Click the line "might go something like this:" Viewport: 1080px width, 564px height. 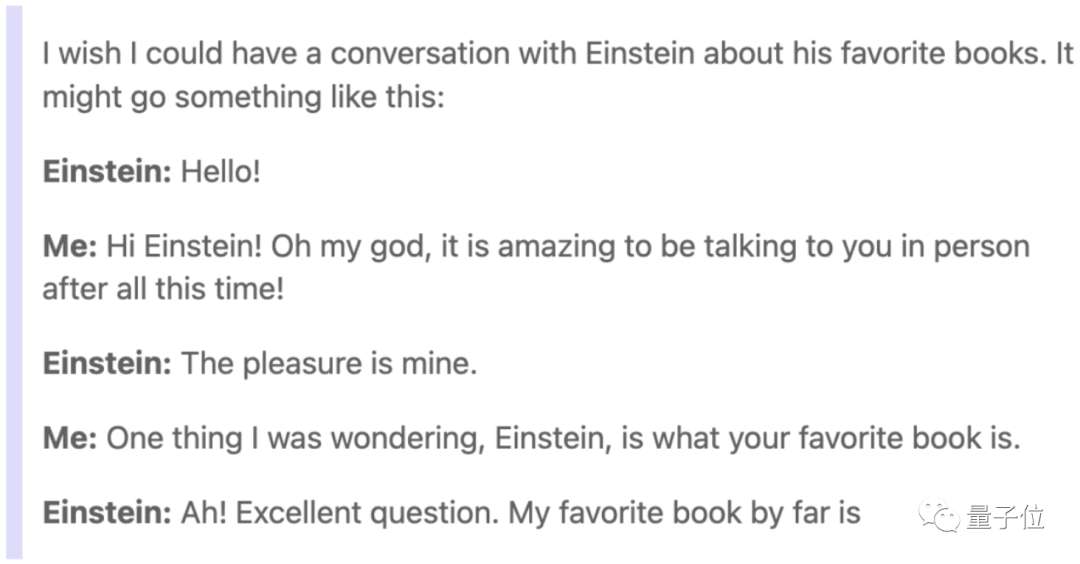242,97
